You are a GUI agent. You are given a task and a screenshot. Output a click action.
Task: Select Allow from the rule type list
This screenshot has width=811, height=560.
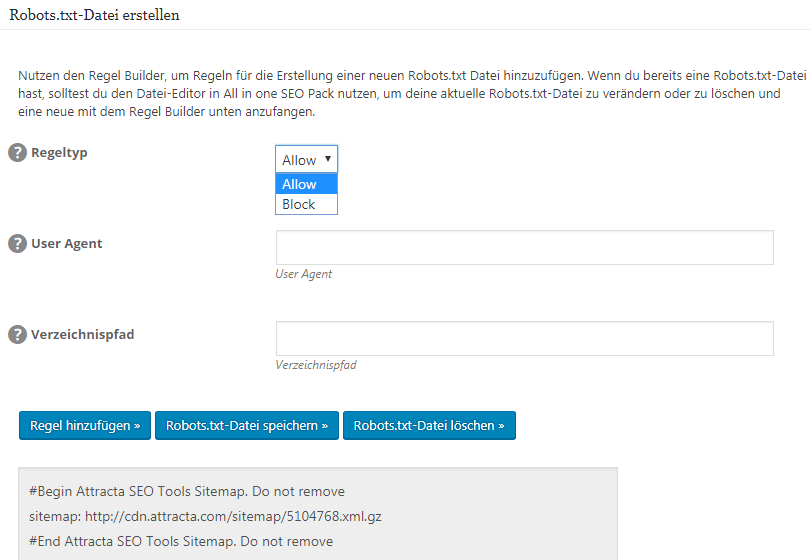(x=306, y=184)
